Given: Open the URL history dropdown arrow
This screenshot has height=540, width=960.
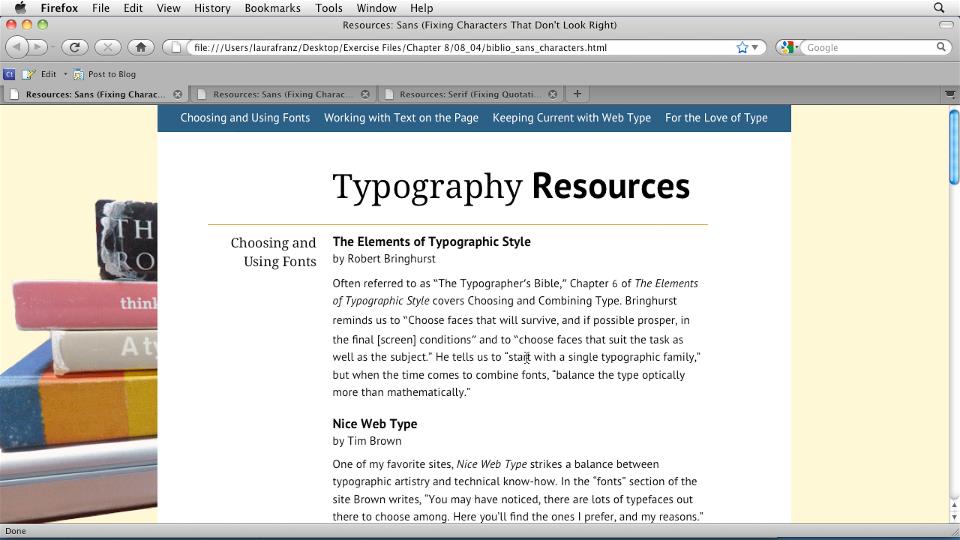Looking at the screenshot, I should click(755, 47).
